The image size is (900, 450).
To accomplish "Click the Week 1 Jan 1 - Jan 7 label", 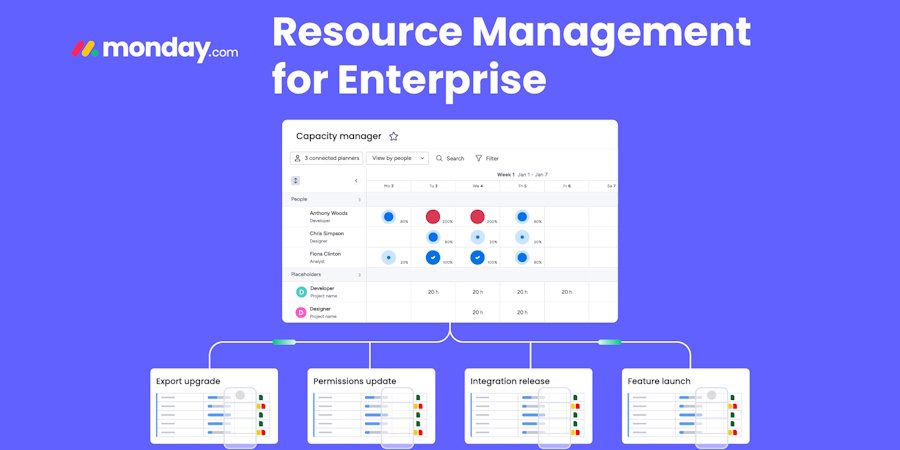I will coord(522,174).
